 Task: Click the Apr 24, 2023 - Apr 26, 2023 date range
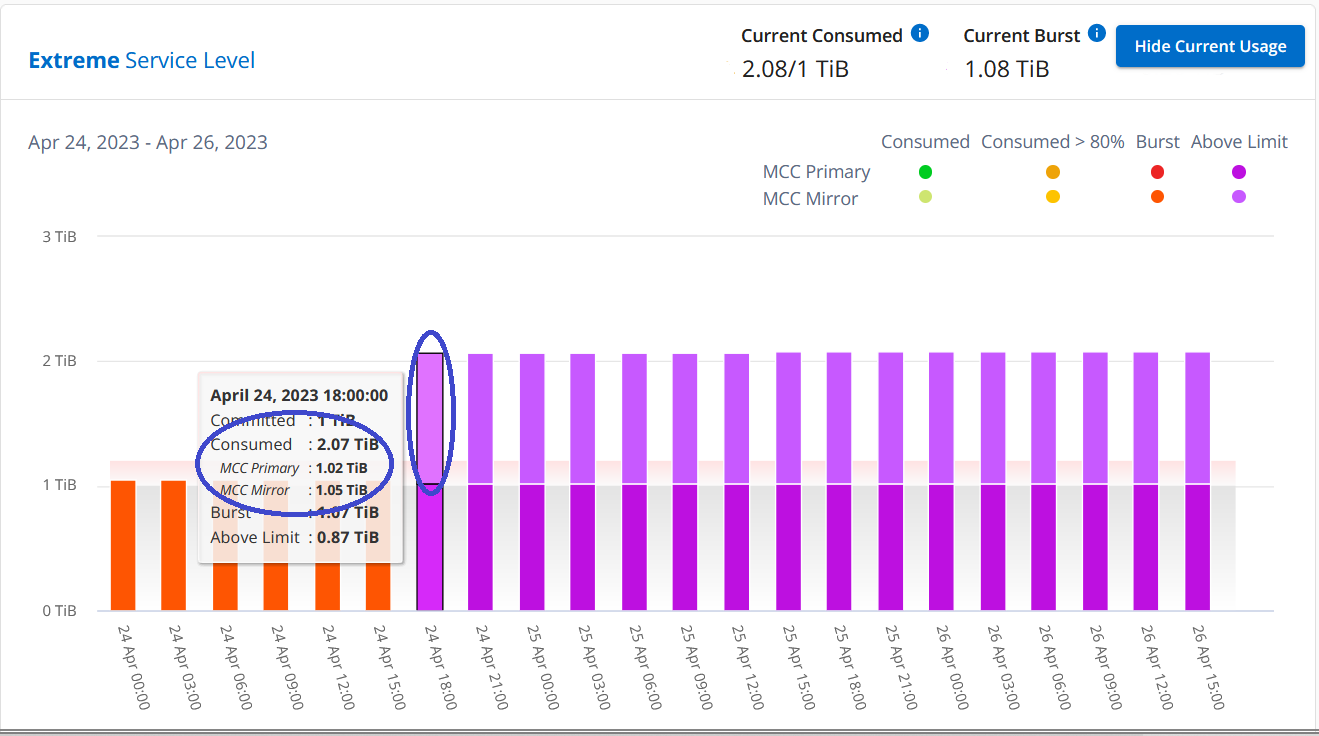tap(148, 142)
